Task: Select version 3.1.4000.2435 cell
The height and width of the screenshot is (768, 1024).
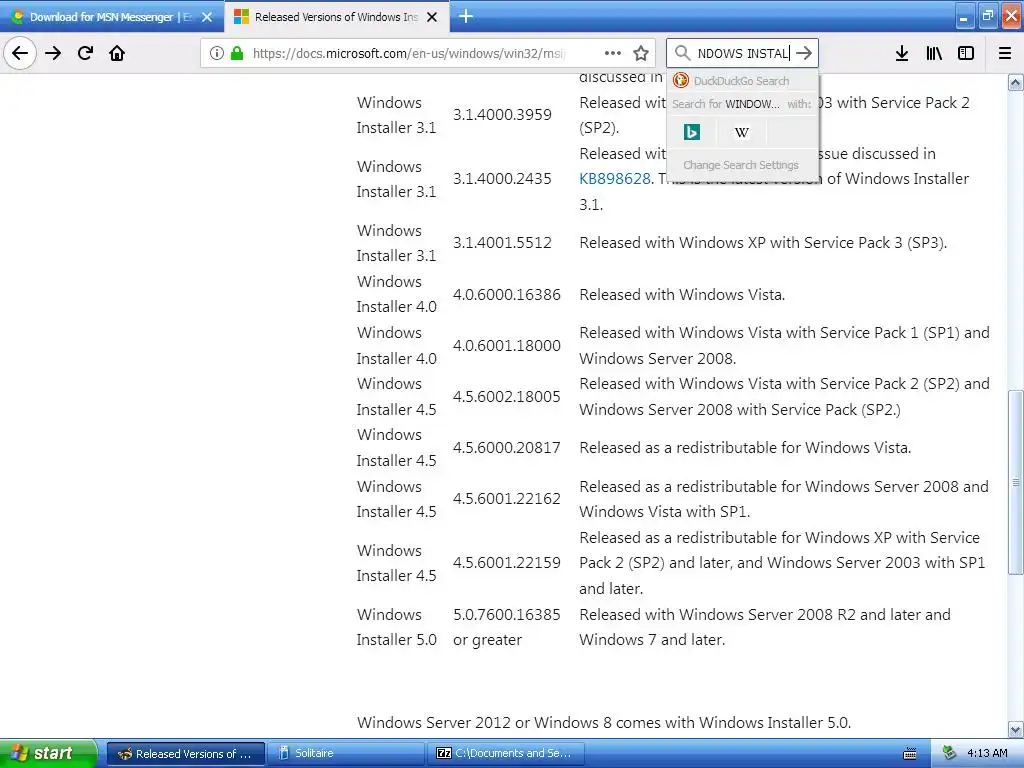Action: click(502, 178)
